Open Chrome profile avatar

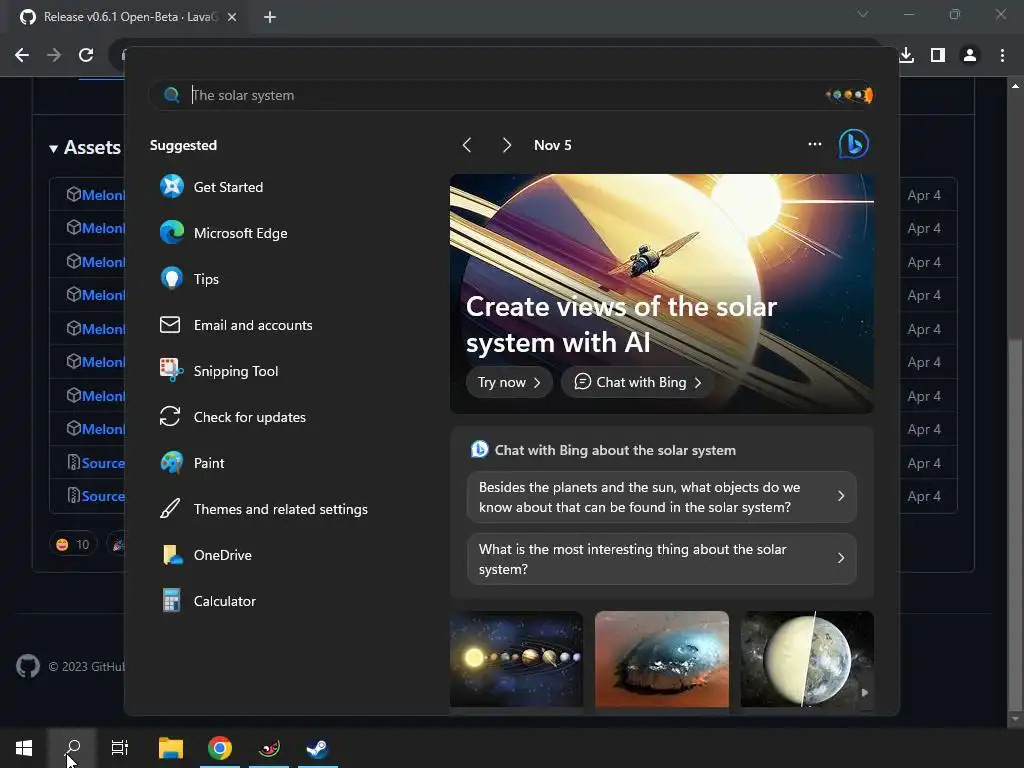click(970, 55)
